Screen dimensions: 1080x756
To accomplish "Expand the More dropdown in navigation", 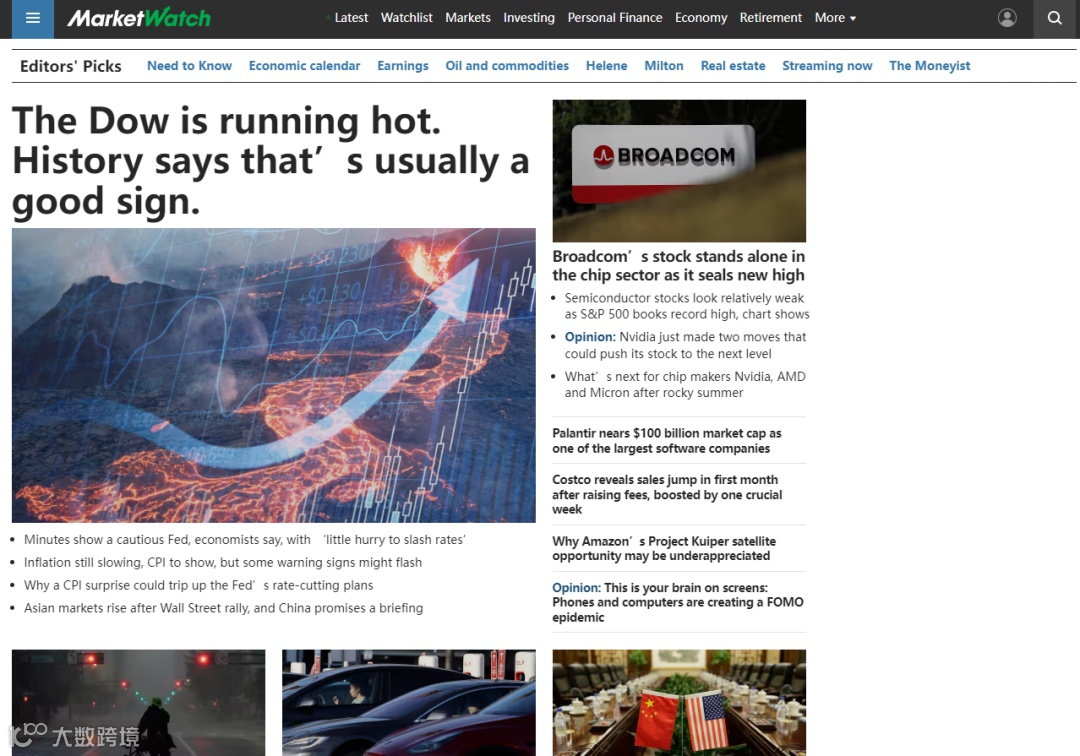I will tap(835, 18).
